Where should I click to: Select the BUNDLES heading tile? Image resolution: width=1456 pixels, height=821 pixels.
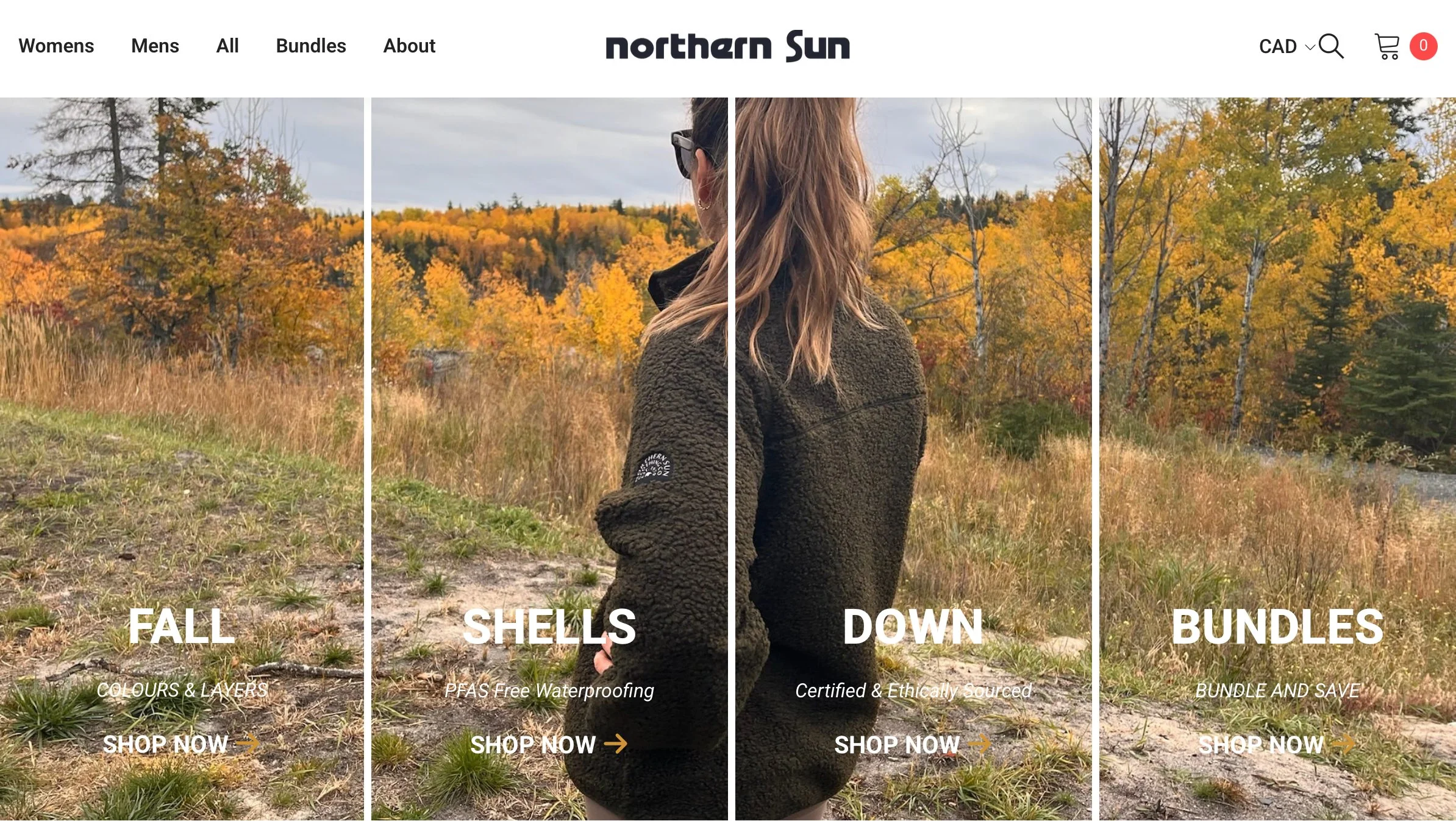(x=1277, y=627)
